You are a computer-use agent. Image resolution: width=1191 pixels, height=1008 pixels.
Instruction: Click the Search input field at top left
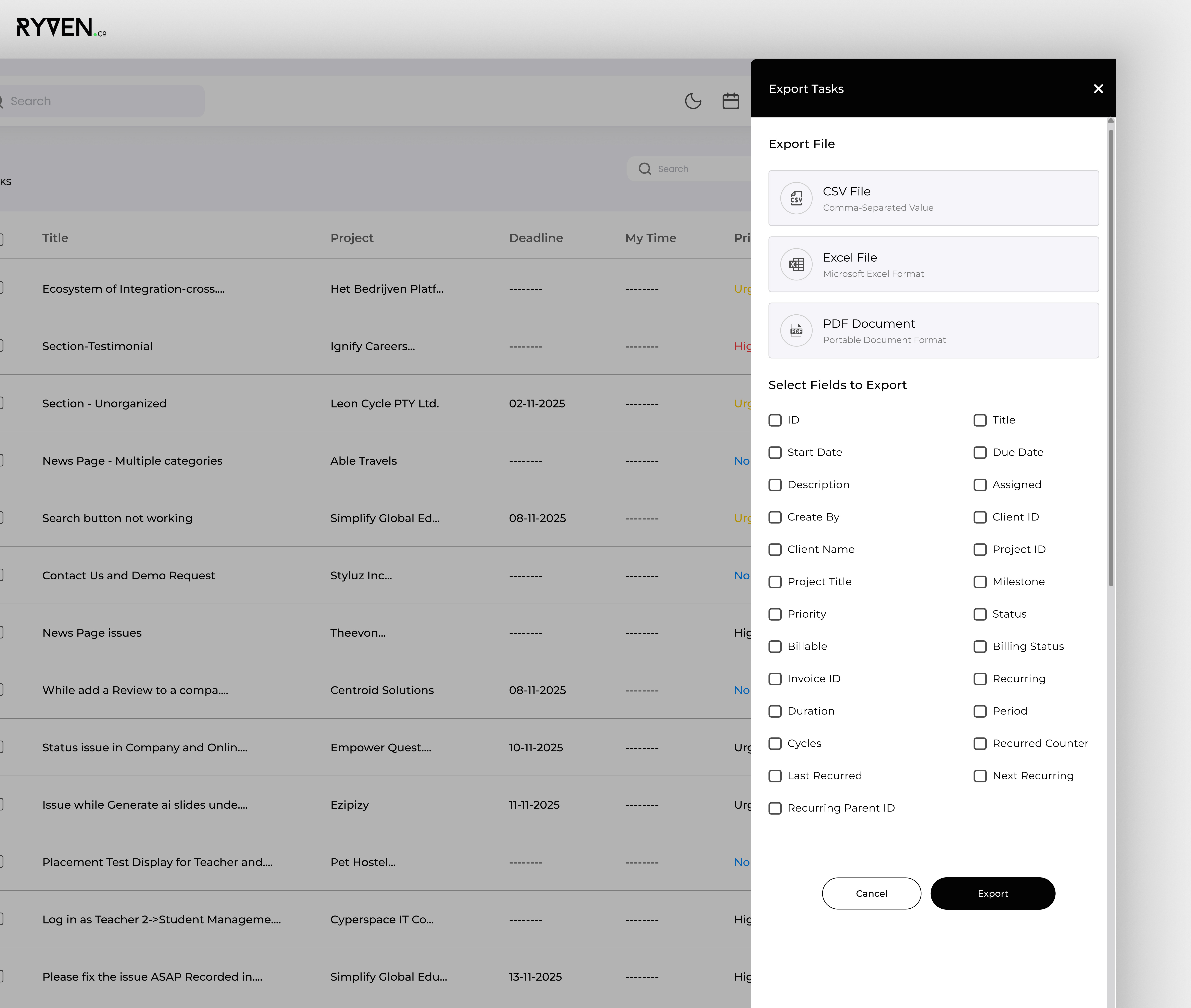click(103, 101)
